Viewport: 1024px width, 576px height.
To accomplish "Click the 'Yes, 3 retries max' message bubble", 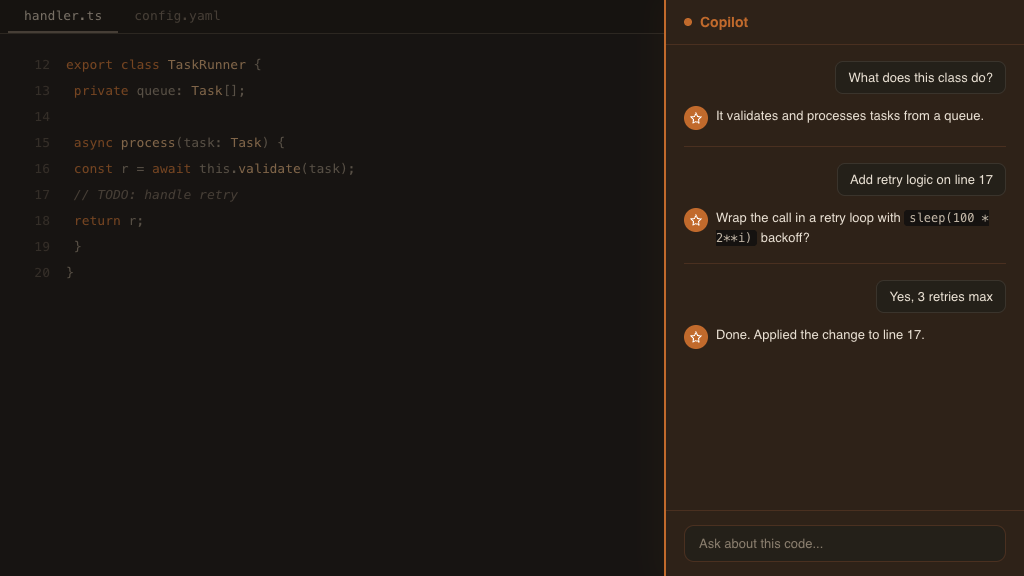I will pyautogui.click(x=940, y=296).
